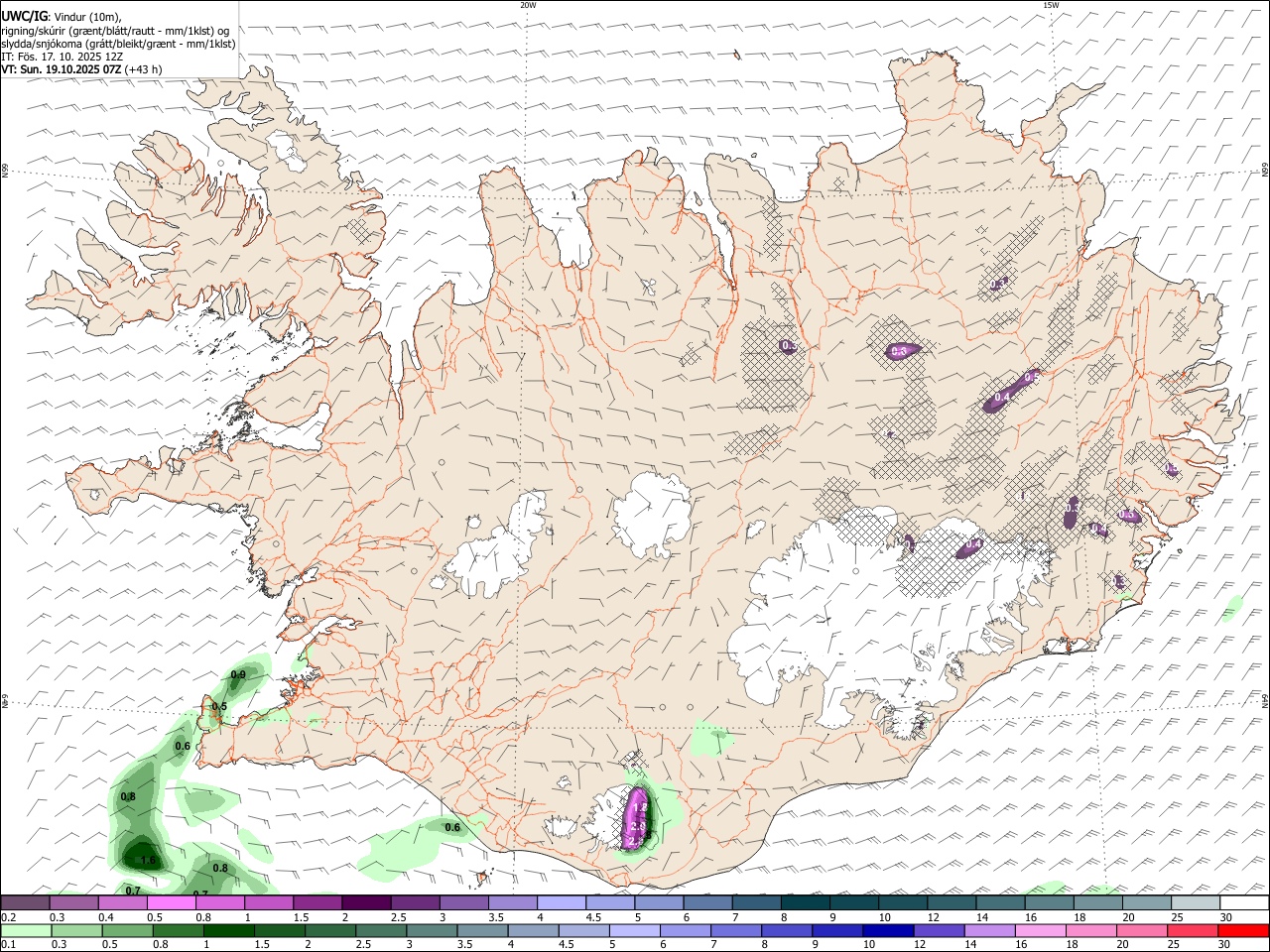This screenshot has height=952, width=1270.
Task: Click the white snow-legend swatch labeled 30
Action: (1244, 902)
